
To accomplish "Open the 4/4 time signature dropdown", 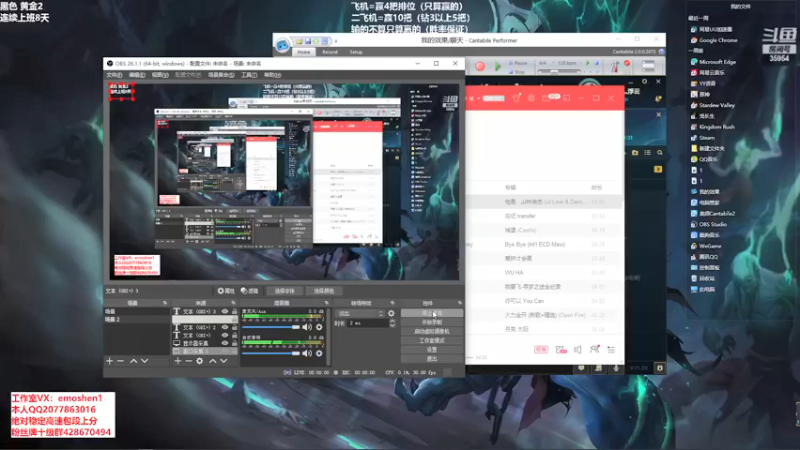I will tap(545, 63).
